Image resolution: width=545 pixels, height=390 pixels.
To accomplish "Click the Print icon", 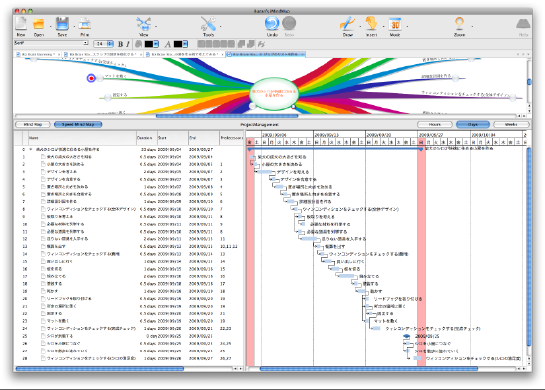I will pos(84,24).
